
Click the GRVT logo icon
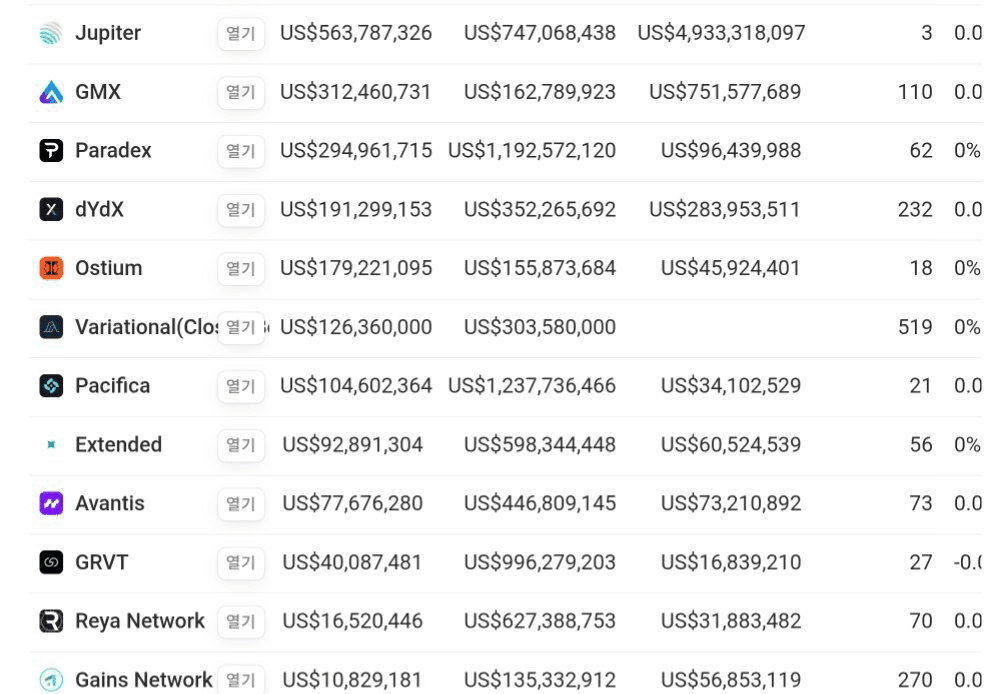51,563
